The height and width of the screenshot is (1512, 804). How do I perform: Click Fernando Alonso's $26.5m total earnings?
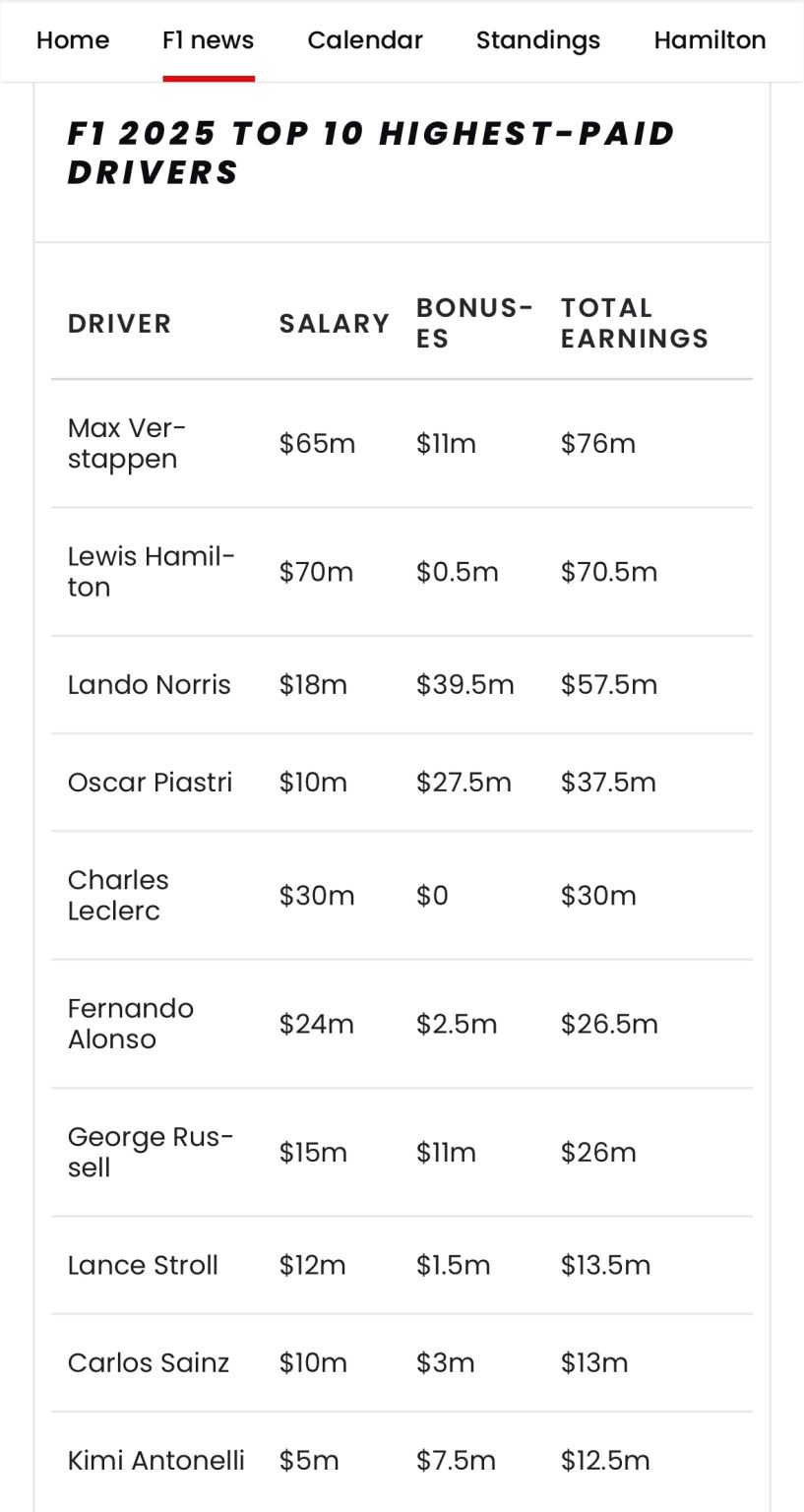coord(608,1024)
